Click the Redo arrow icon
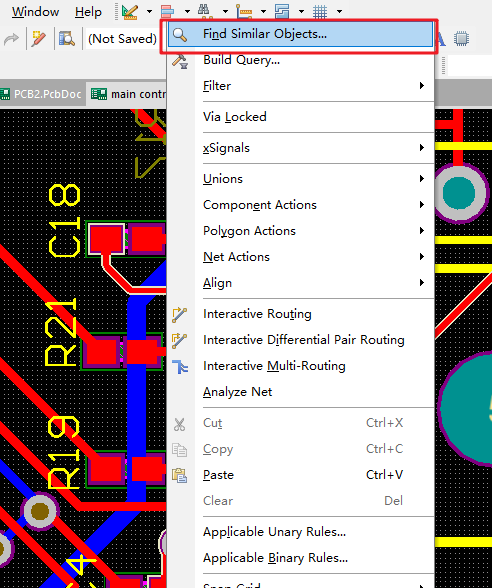 (x=12, y=39)
